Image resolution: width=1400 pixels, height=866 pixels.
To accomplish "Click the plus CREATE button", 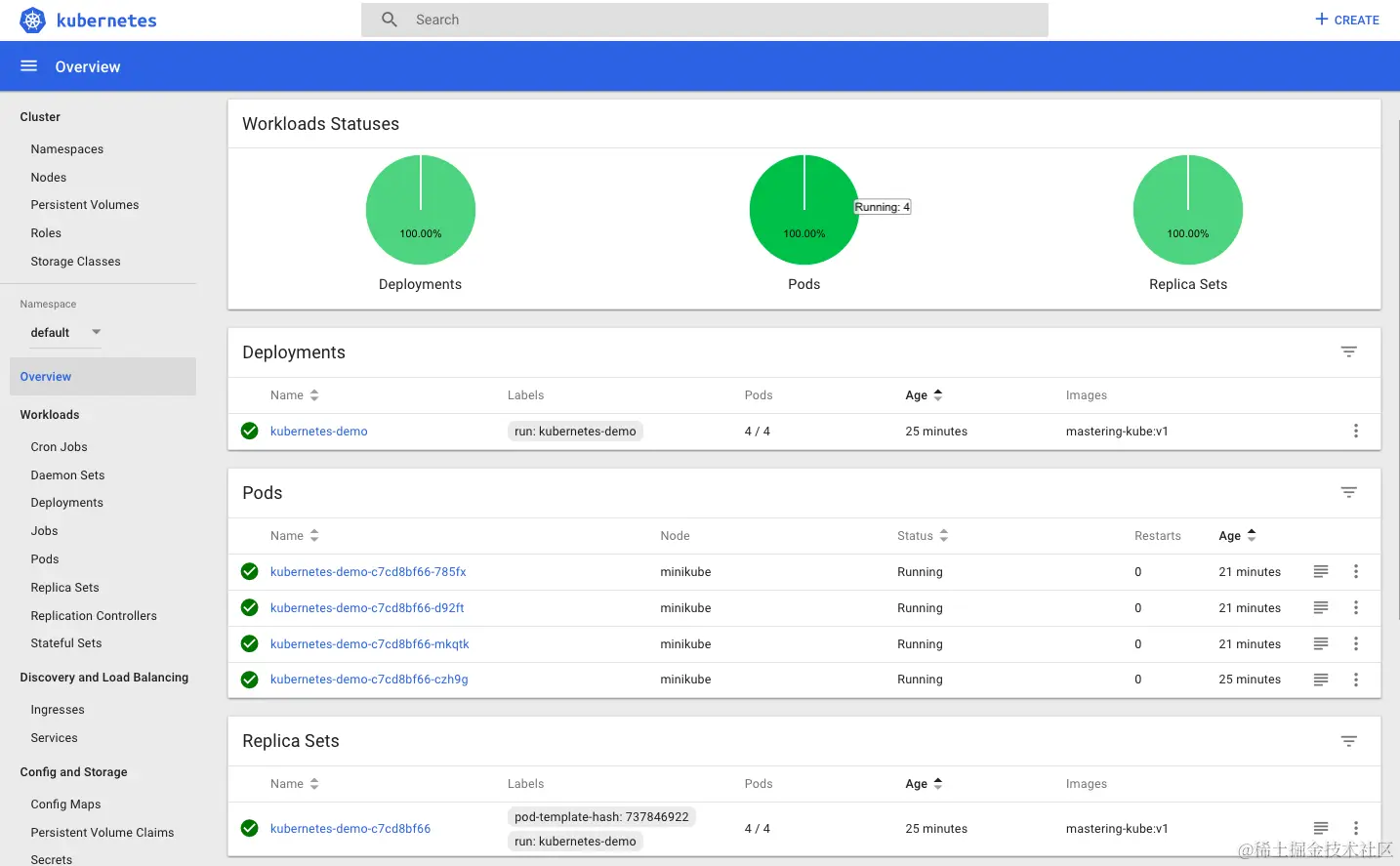I will [1346, 20].
